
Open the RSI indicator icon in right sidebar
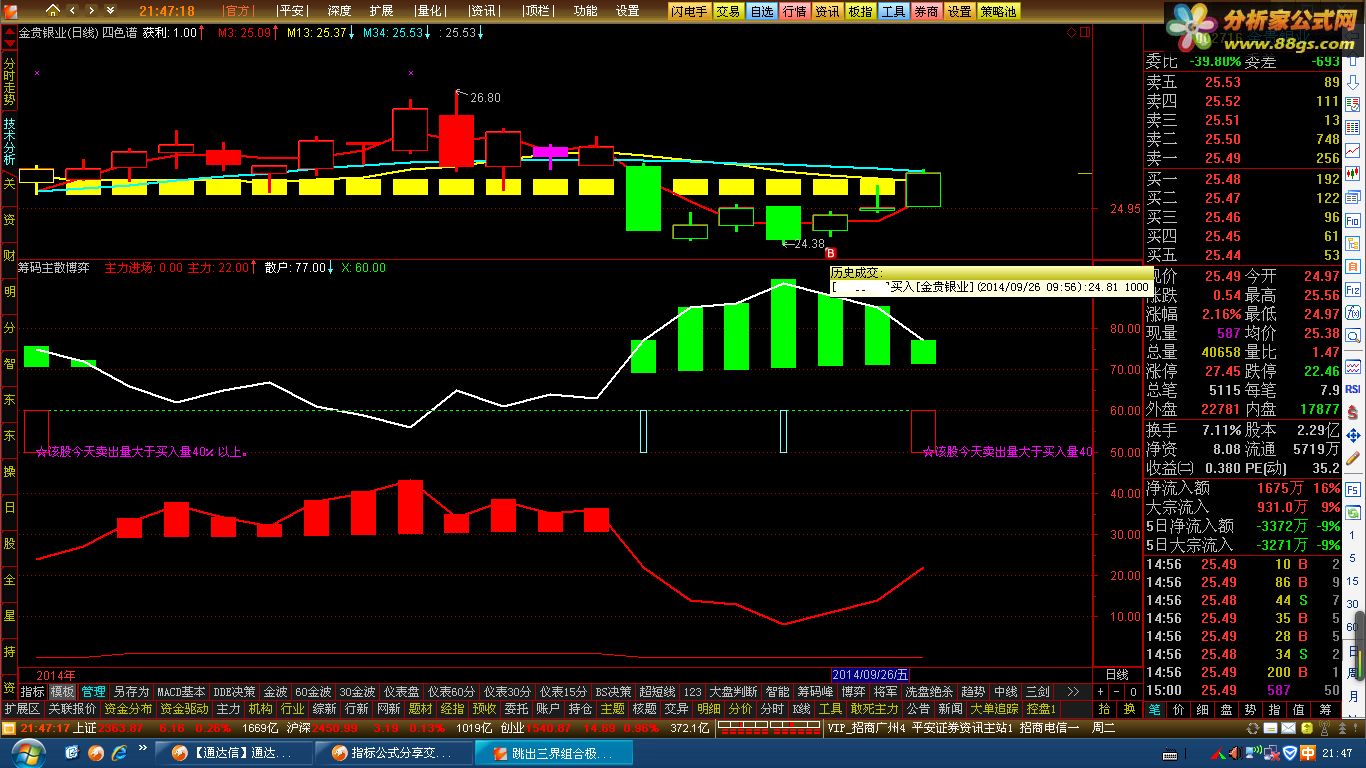pyautogui.click(x=1354, y=389)
